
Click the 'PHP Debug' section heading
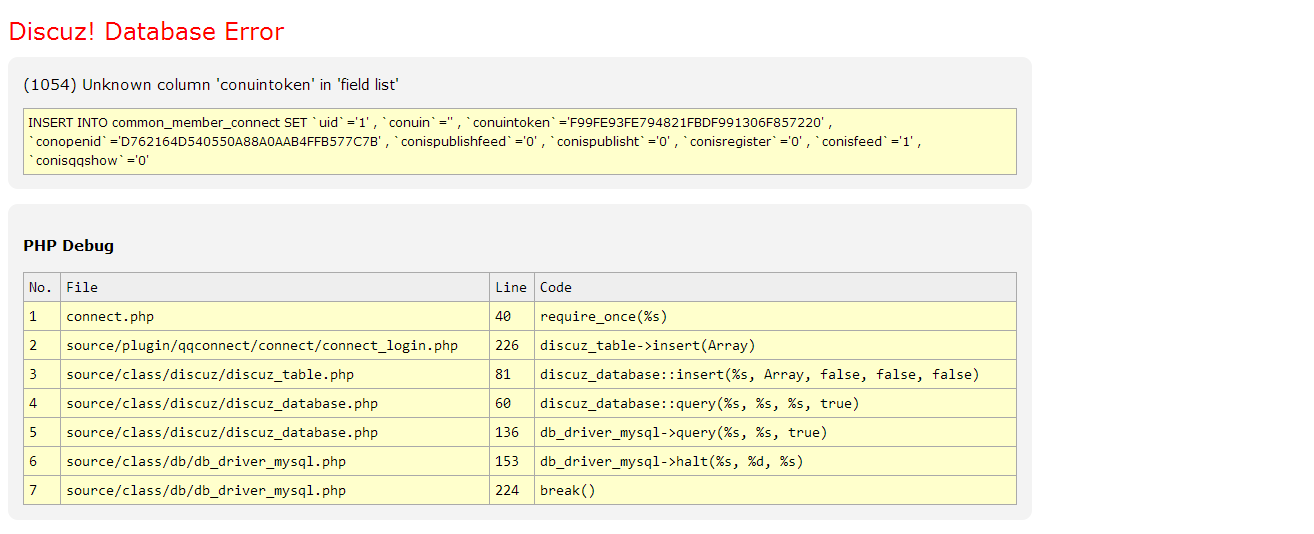68,246
